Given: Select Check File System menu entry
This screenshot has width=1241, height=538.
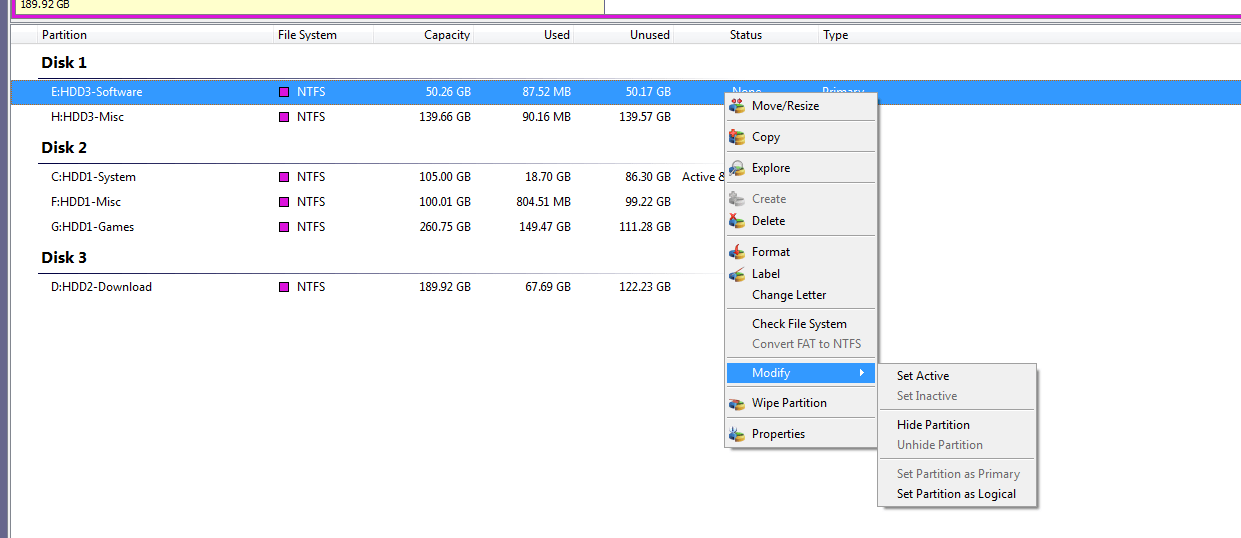Looking at the screenshot, I should pyautogui.click(x=800, y=324).
